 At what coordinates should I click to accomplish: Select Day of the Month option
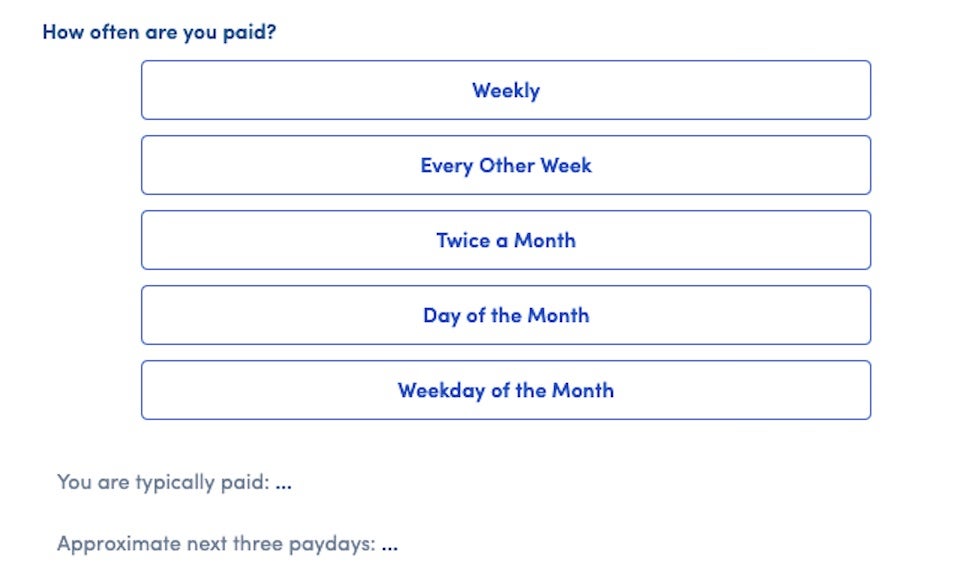pyautogui.click(x=505, y=315)
